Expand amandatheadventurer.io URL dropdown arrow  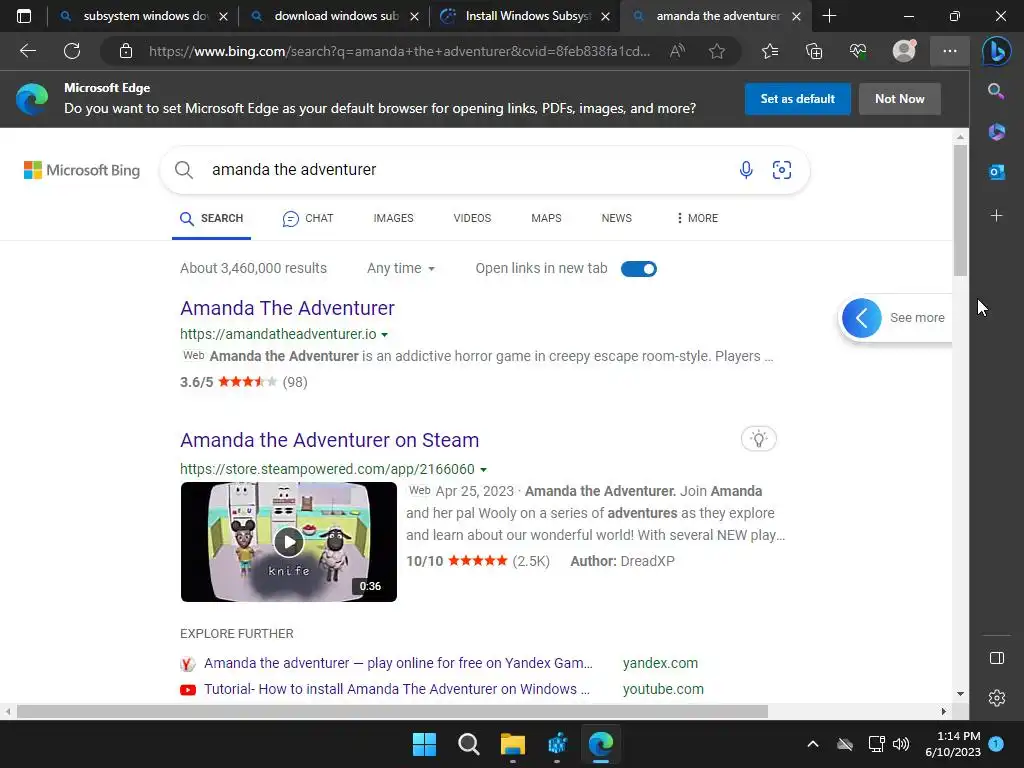385,334
